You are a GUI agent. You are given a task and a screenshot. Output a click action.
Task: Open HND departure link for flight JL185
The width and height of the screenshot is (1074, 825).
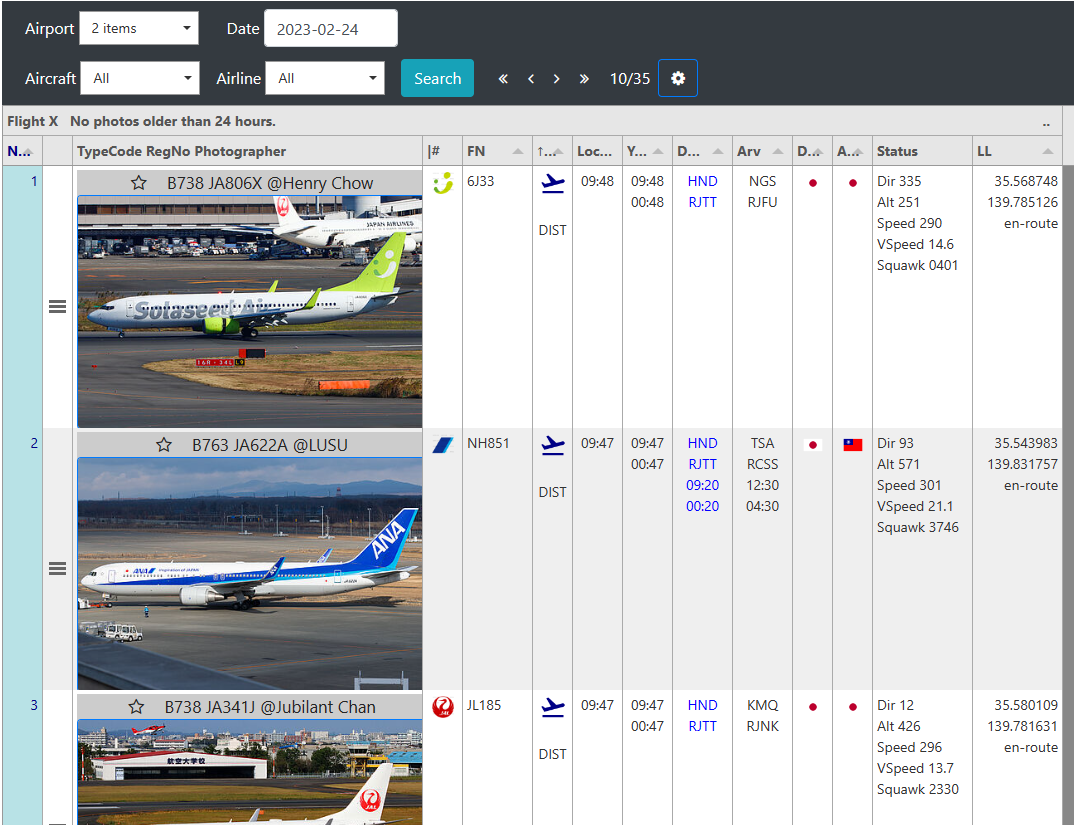(702, 704)
